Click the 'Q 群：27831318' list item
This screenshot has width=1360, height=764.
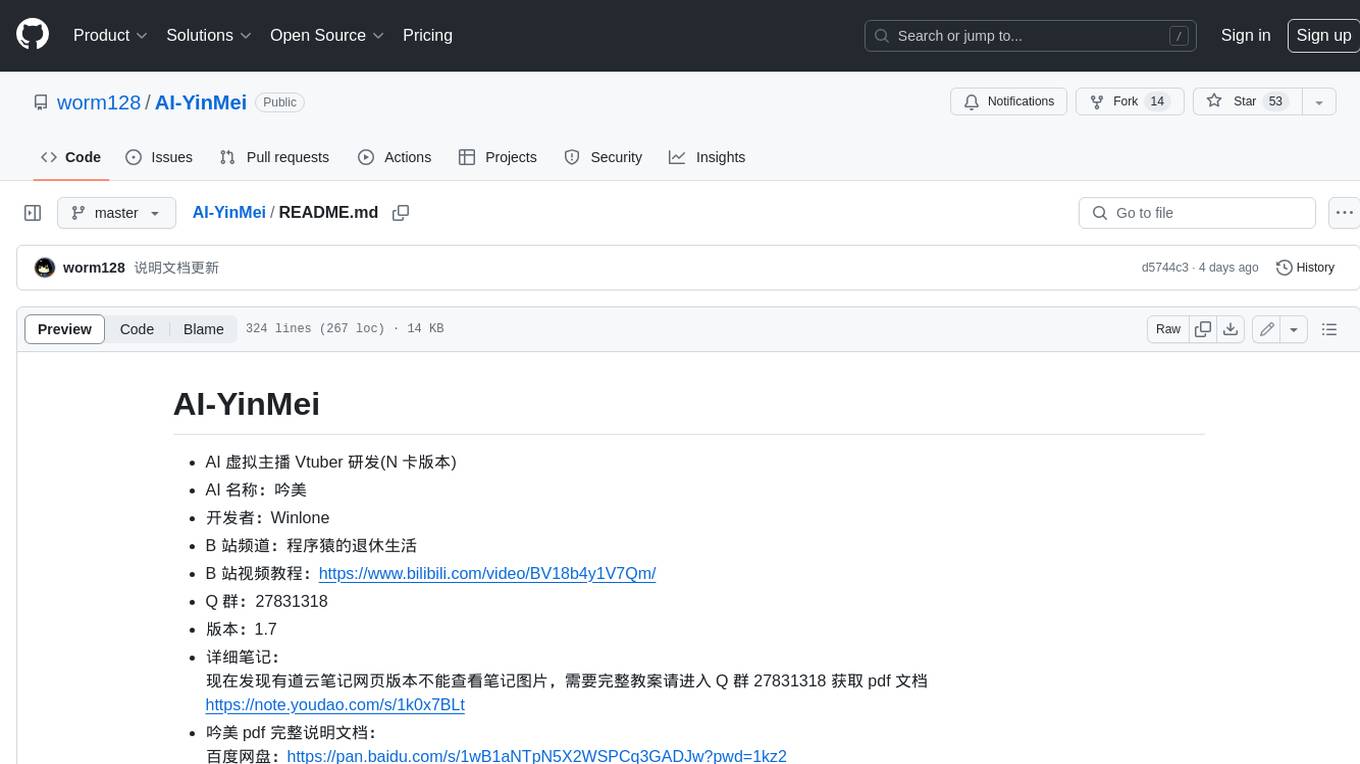(x=266, y=601)
